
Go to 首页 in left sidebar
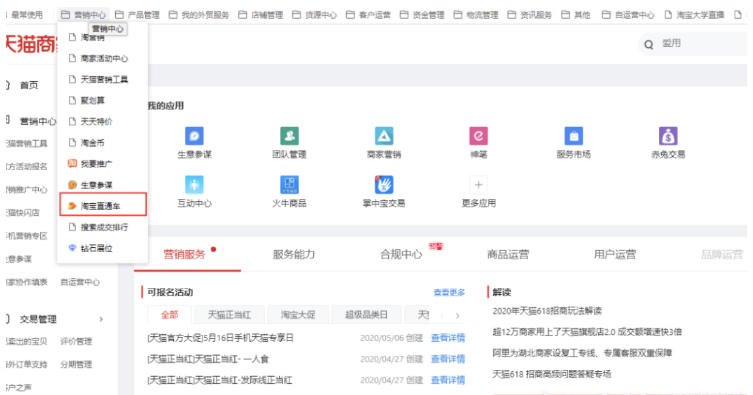tap(28, 85)
